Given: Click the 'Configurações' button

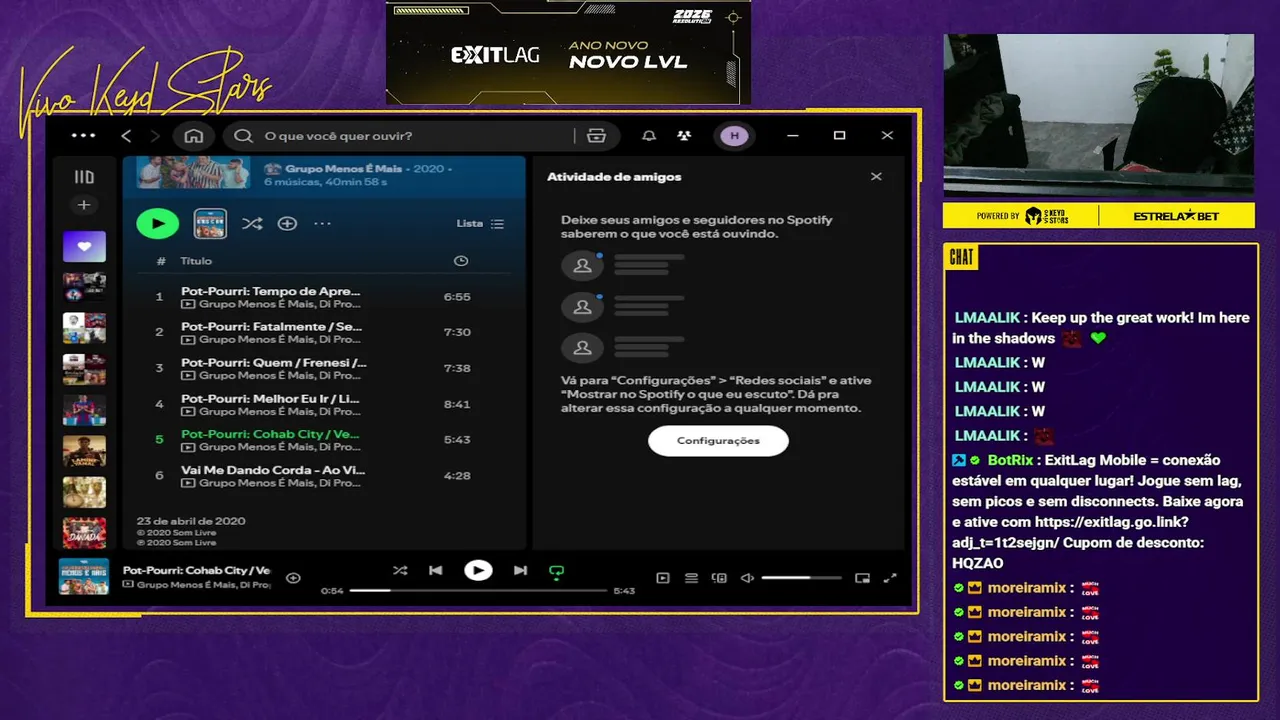Looking at the screenshot, I should pyautogui.click(x=718, y=441).
